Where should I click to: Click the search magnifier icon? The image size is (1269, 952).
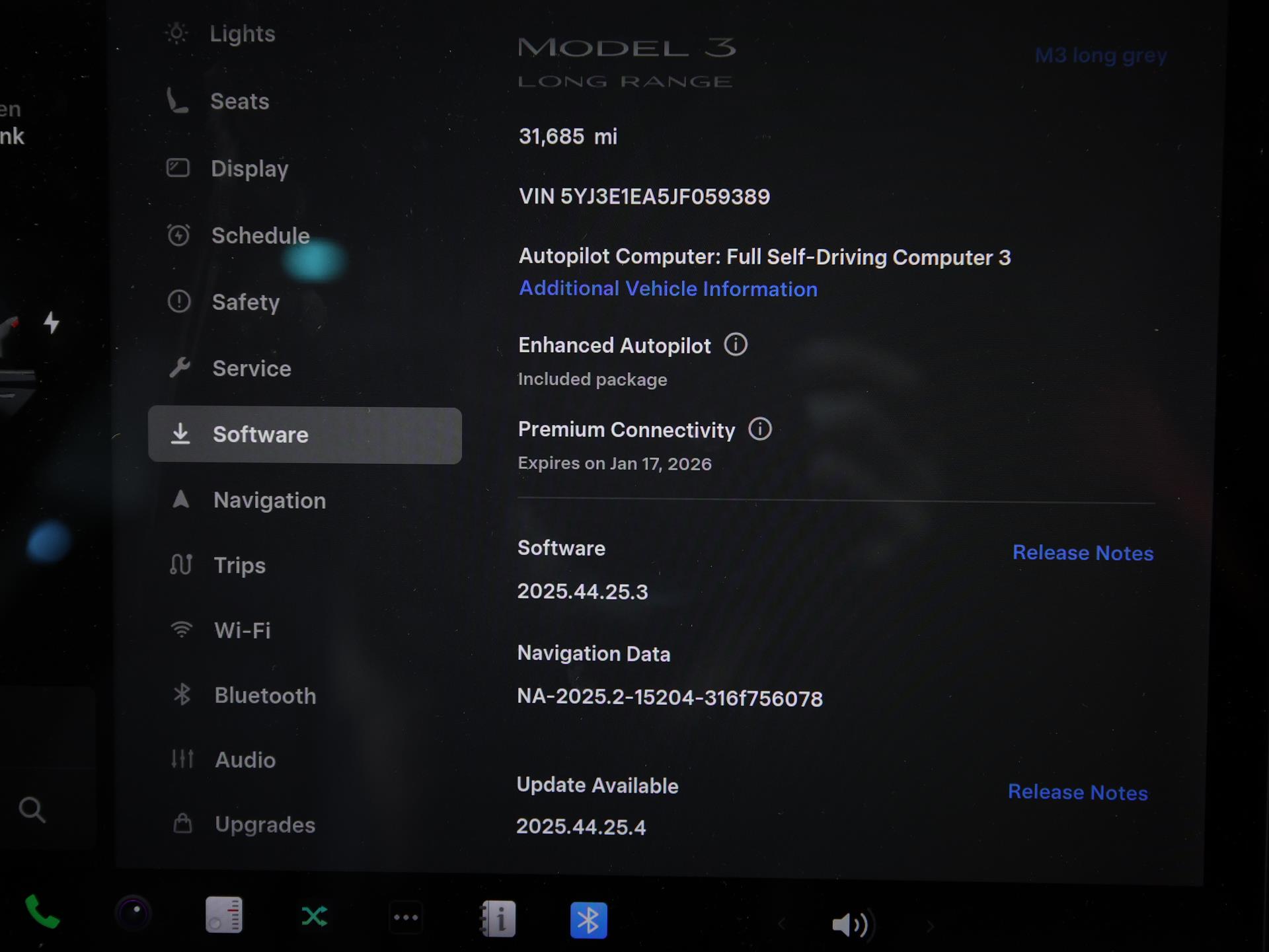[x=32, y=809]
